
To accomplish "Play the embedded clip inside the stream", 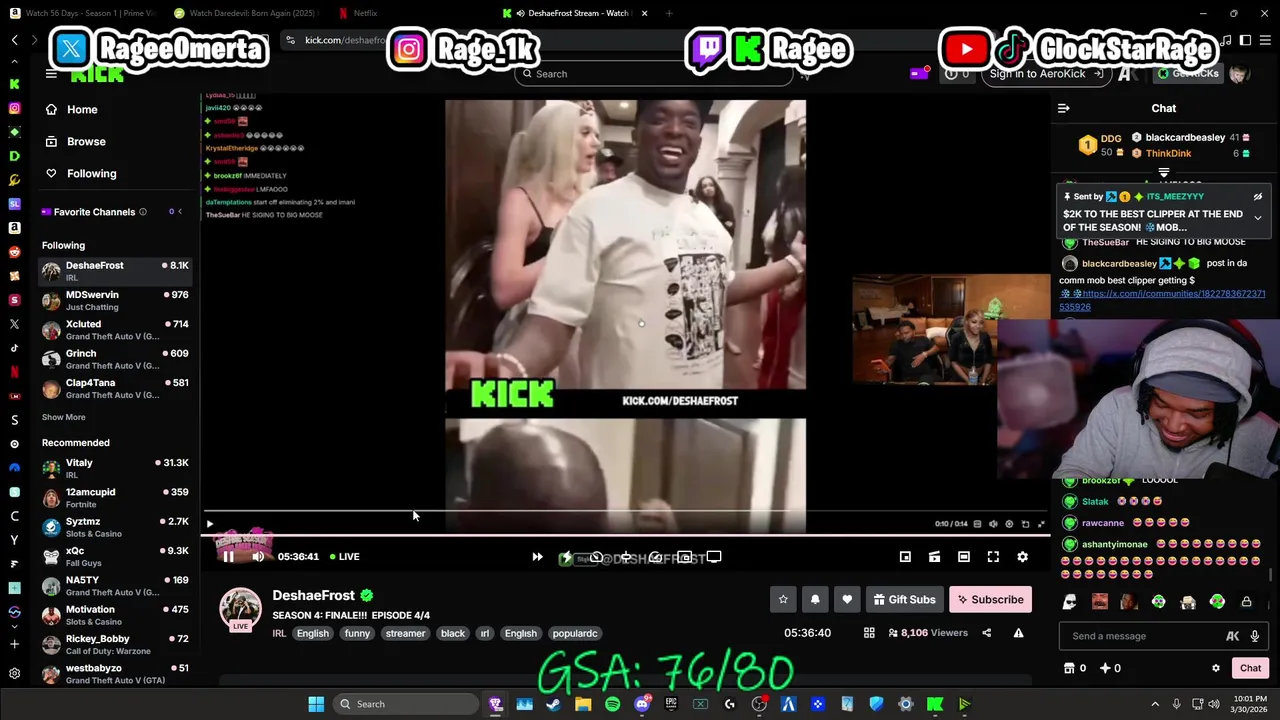I will tap(209, 524).
